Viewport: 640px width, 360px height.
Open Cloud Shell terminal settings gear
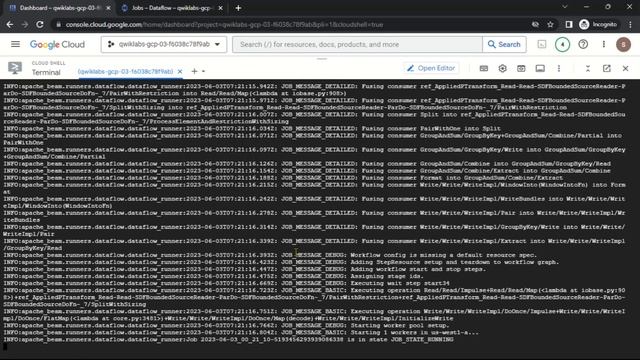click(x=502, y=69)
